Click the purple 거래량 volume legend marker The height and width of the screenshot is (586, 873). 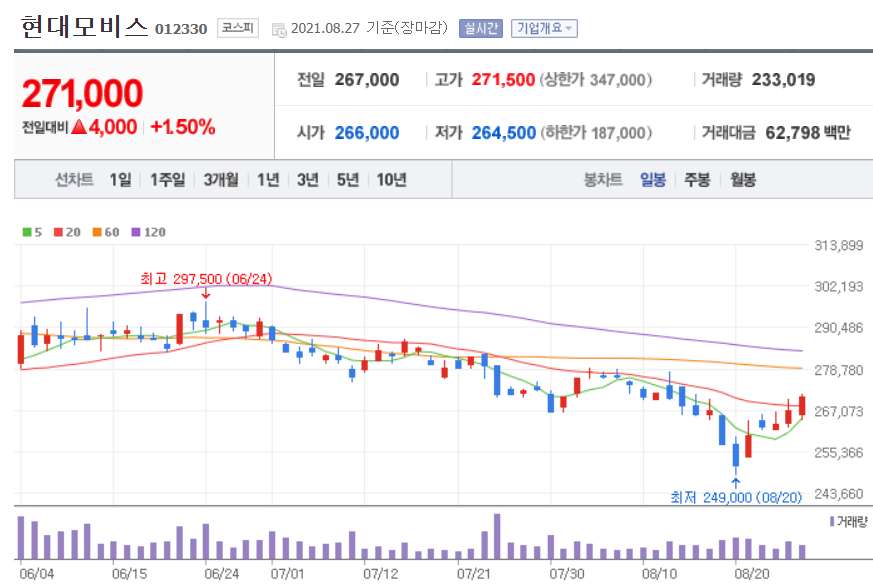(832, 521)
